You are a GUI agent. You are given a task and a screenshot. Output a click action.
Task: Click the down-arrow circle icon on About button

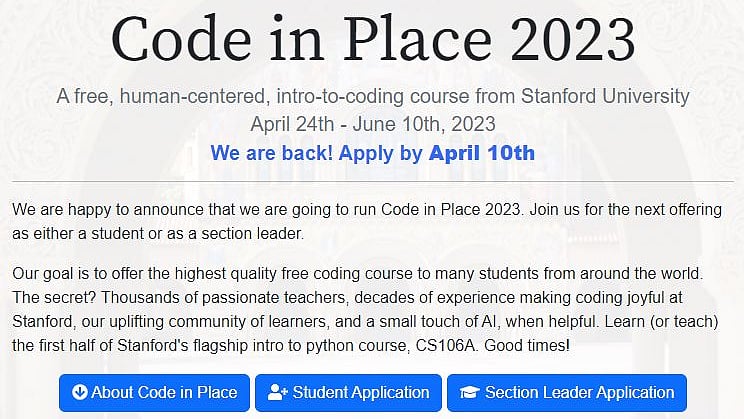tap(79, 392)
